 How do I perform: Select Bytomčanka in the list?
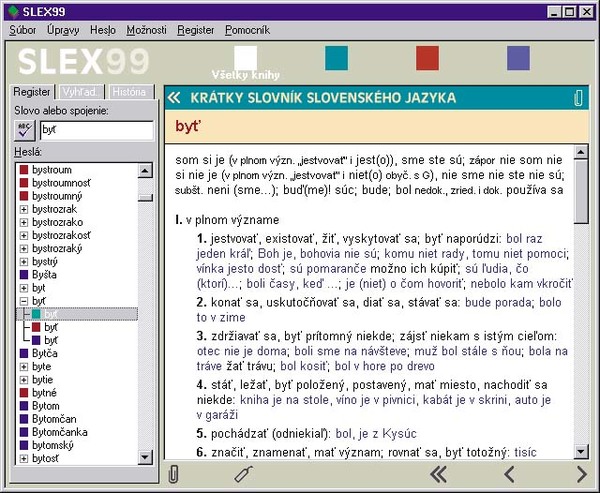(x=54, y=432)
